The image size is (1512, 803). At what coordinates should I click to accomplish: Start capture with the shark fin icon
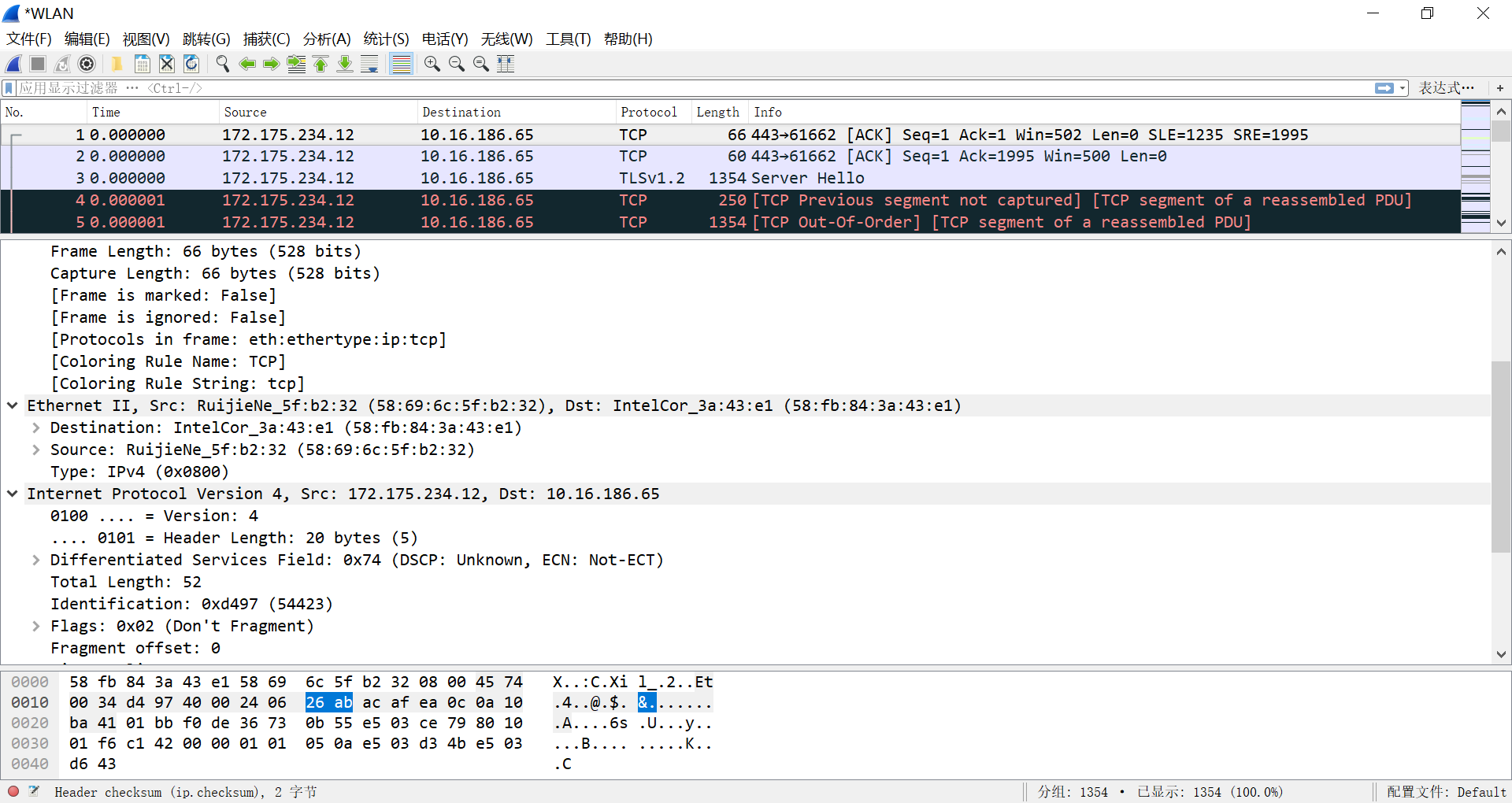13,64
